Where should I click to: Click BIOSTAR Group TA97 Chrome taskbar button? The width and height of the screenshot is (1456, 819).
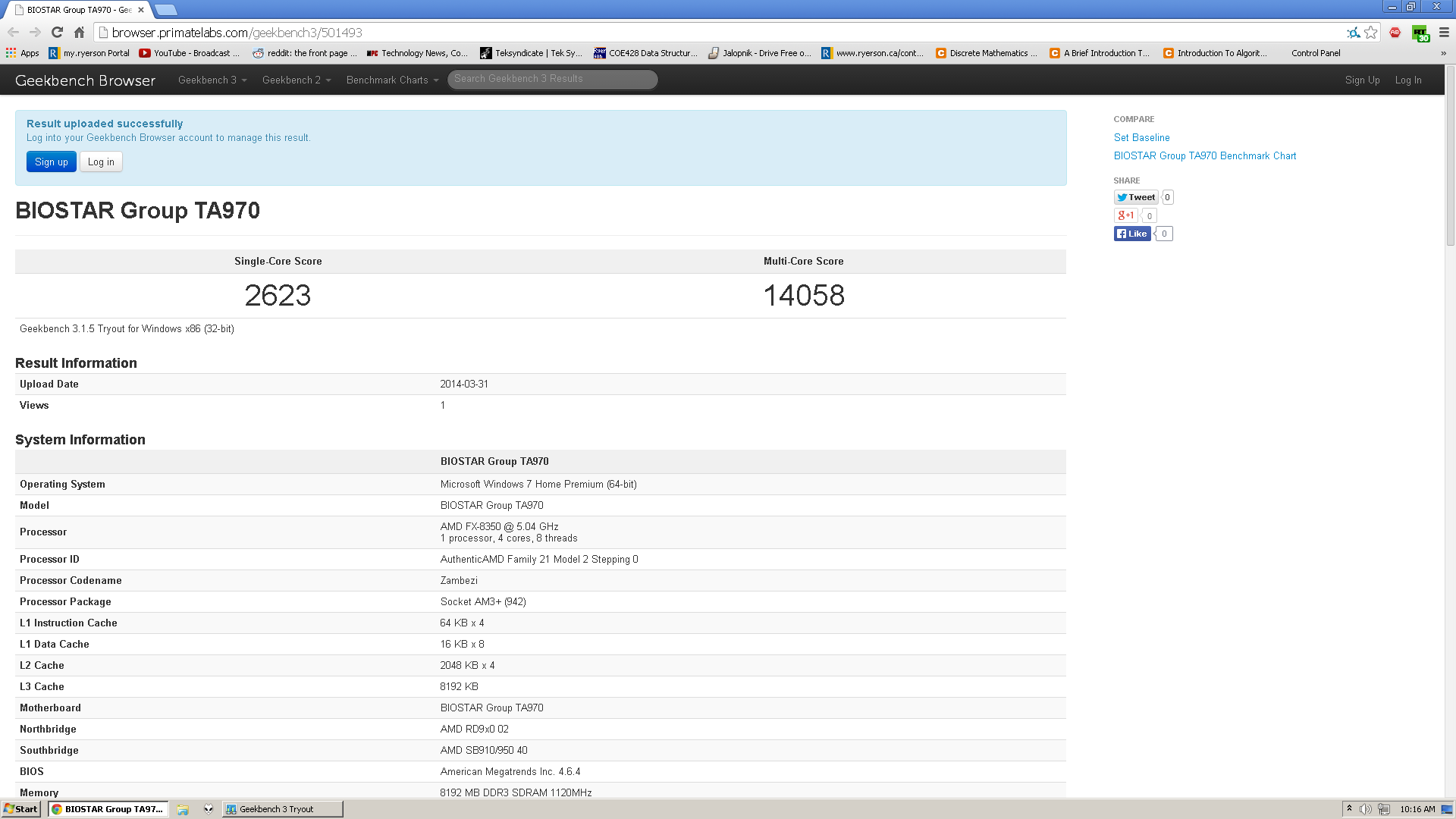click(108, 809)
